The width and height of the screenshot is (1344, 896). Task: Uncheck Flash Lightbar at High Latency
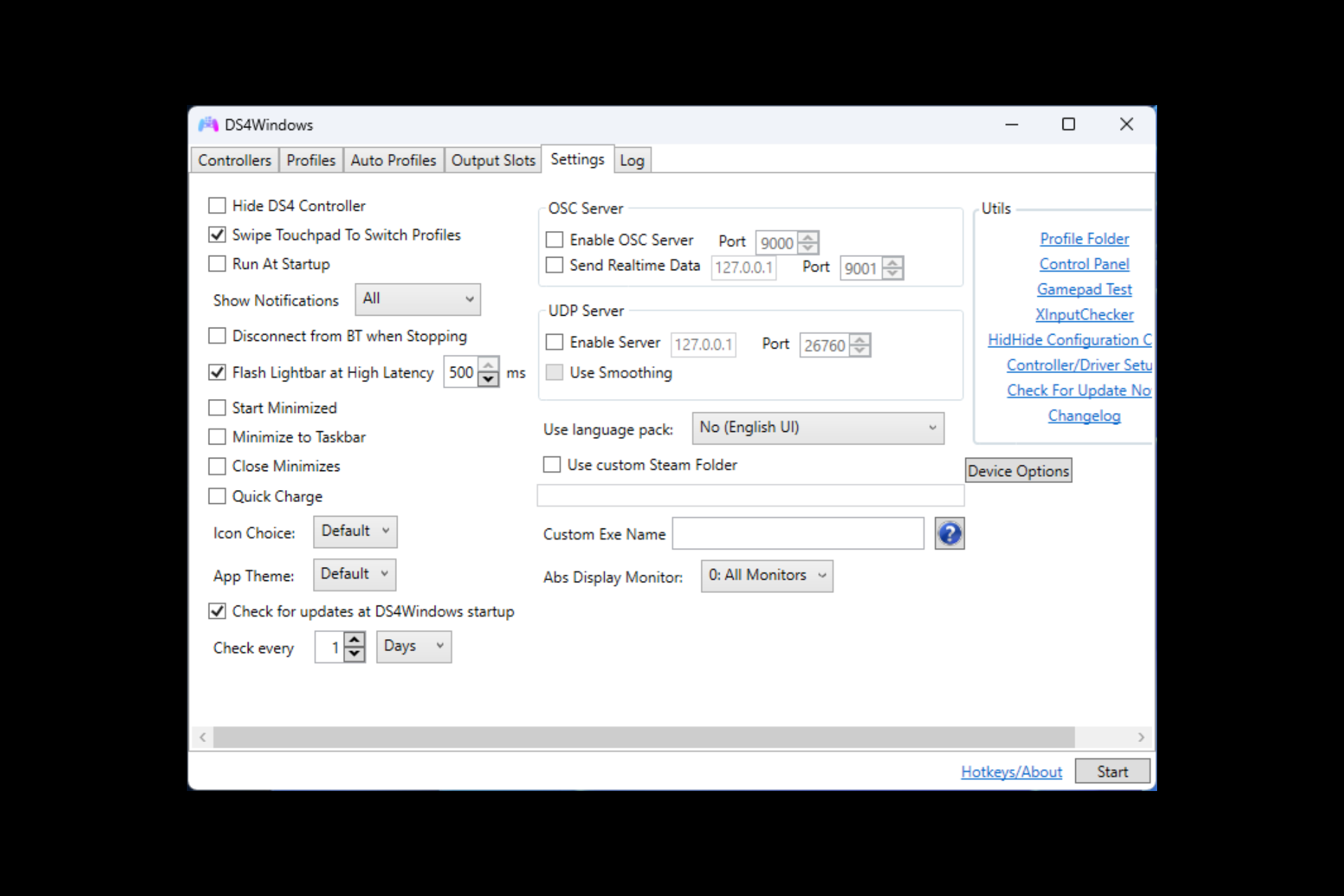[x=217, y=372]
